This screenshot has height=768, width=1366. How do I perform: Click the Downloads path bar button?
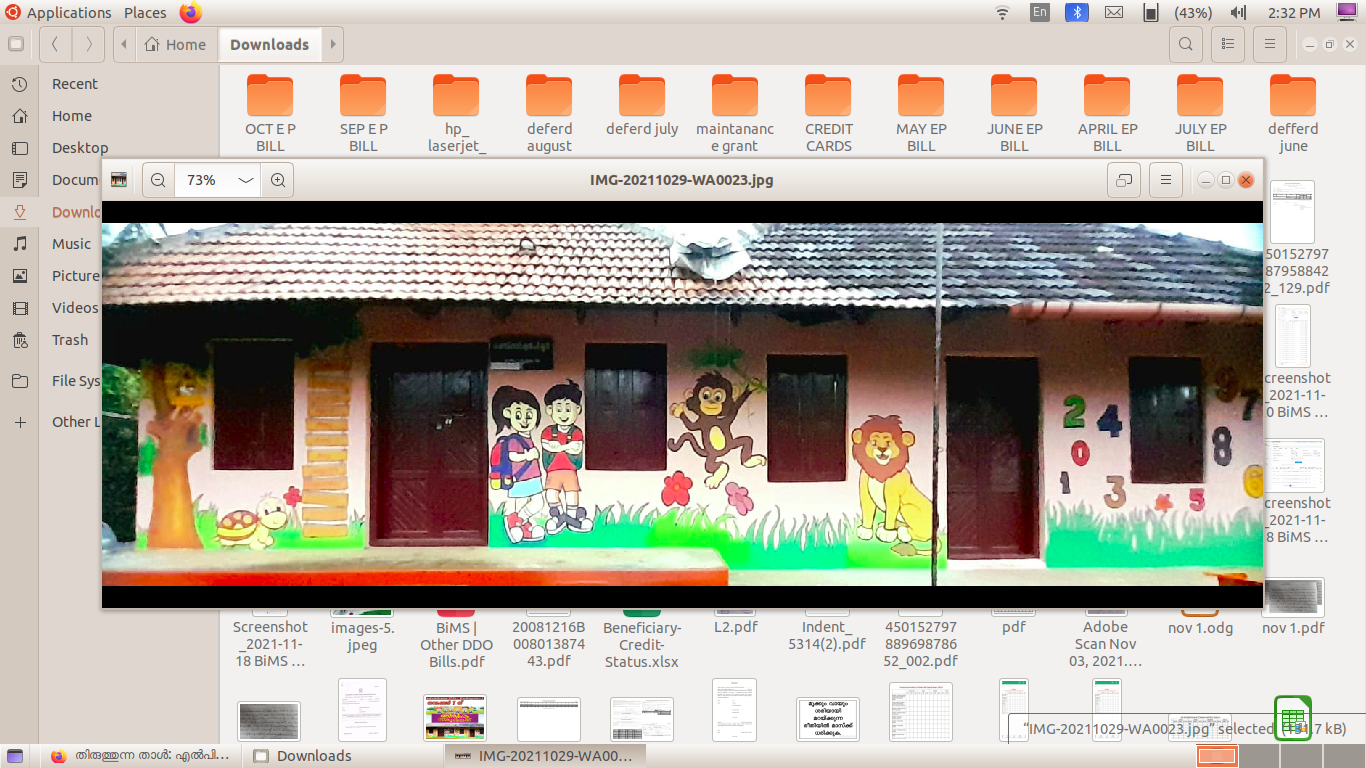[269, 44]
